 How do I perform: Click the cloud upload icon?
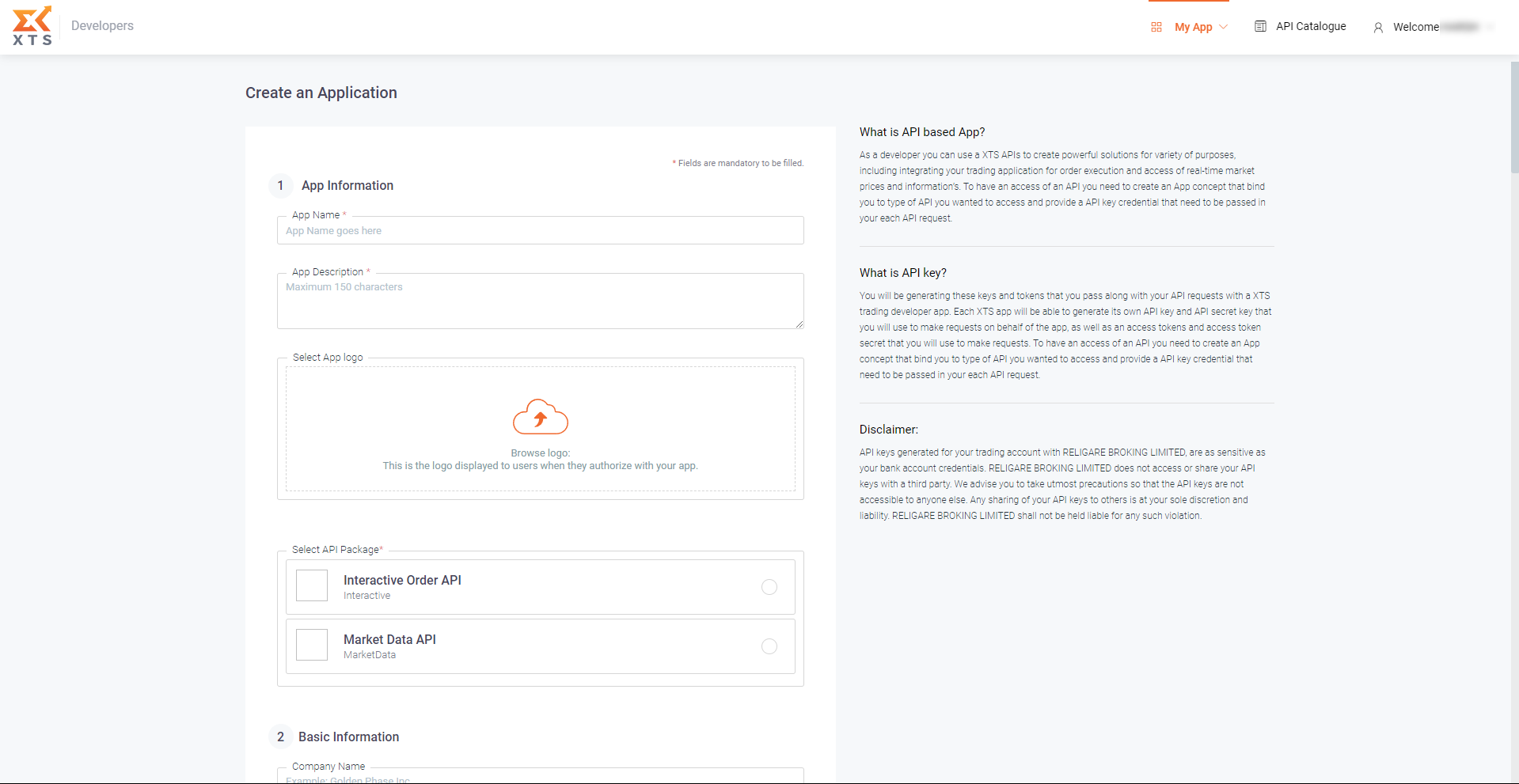pyautogui.click(x=541, y=417)
